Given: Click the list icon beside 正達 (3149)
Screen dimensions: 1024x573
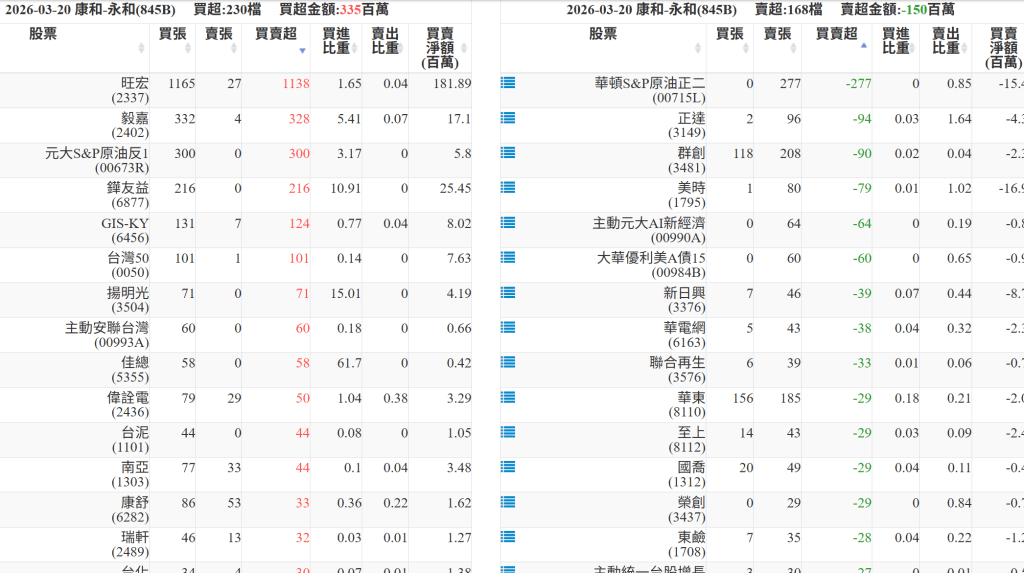Looking at the screenshot, I should [x=508, y=118].
